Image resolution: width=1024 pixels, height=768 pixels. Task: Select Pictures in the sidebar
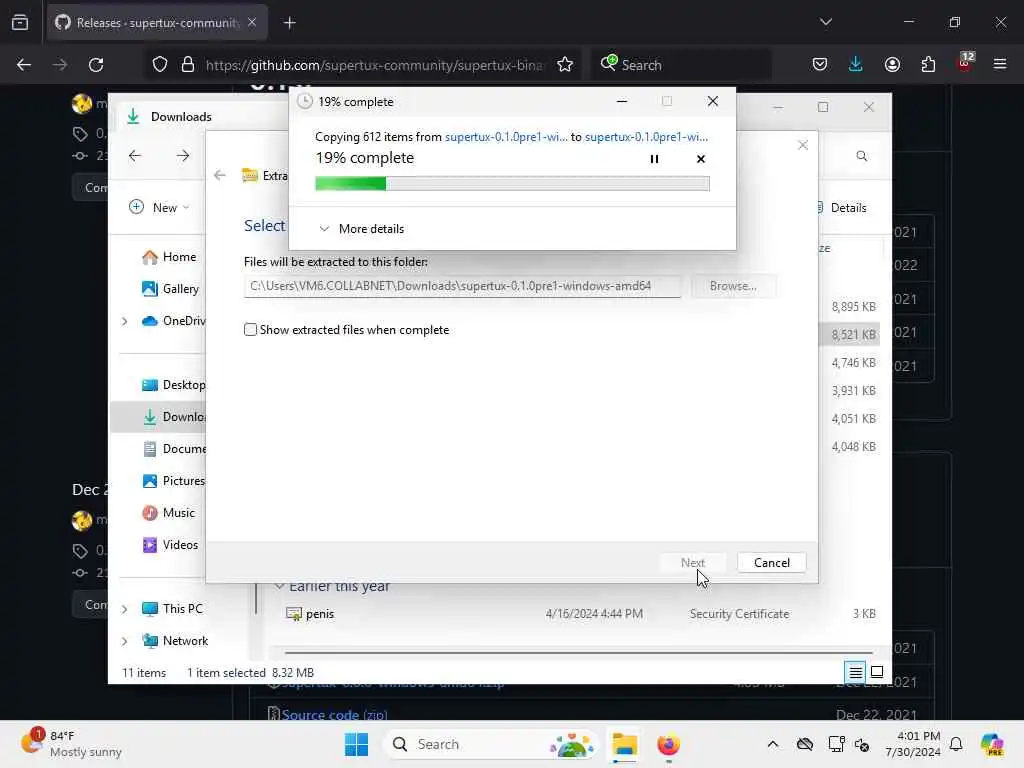[x=173, y=481]
